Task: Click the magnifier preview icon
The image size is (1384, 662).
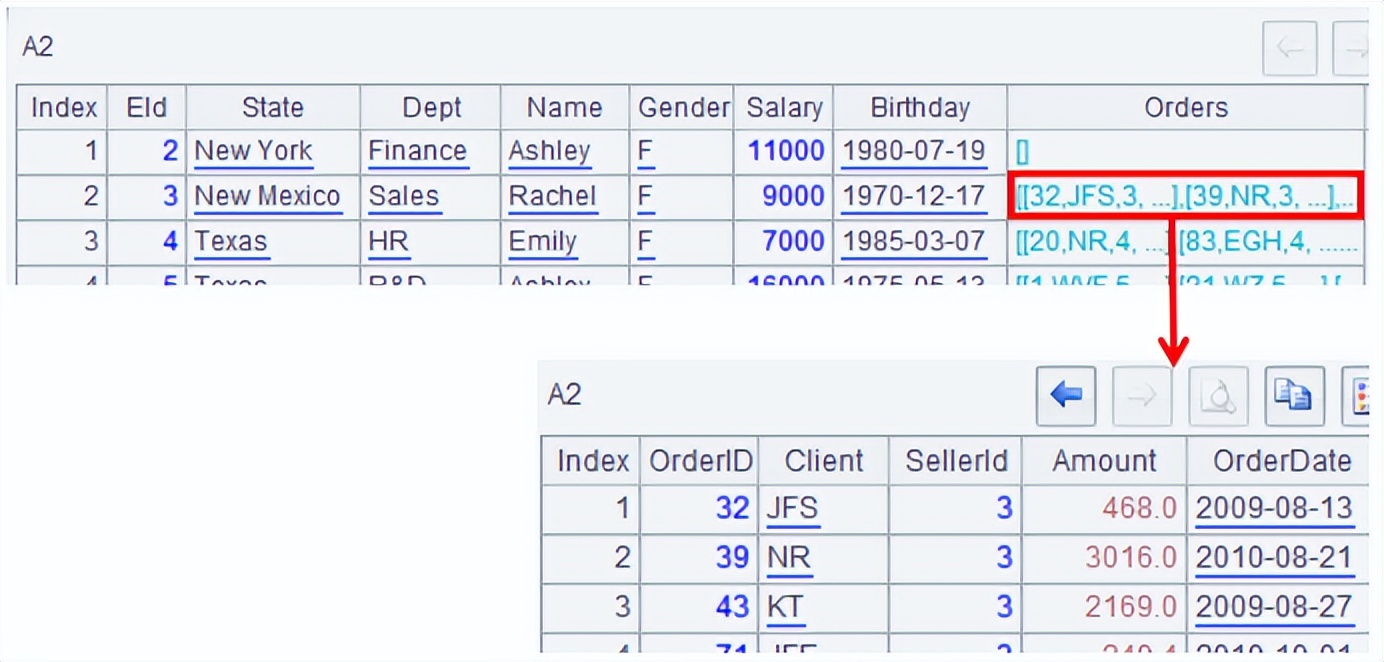Action: (x=1218, y=396)
